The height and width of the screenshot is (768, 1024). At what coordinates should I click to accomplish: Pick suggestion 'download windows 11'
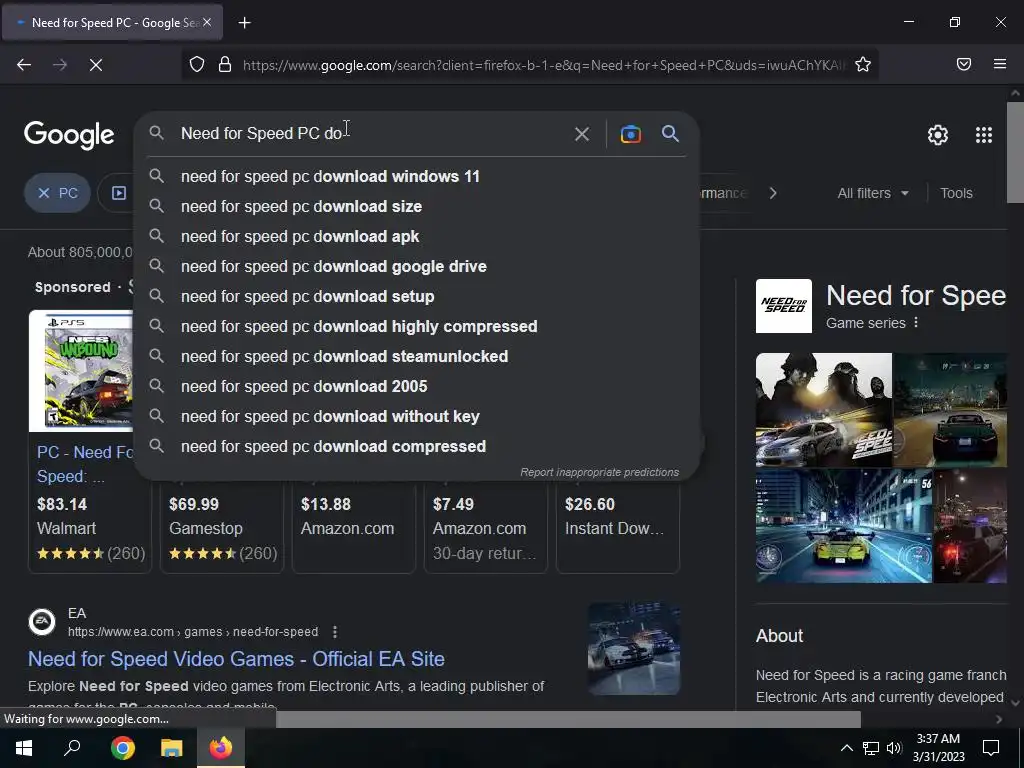417,176
